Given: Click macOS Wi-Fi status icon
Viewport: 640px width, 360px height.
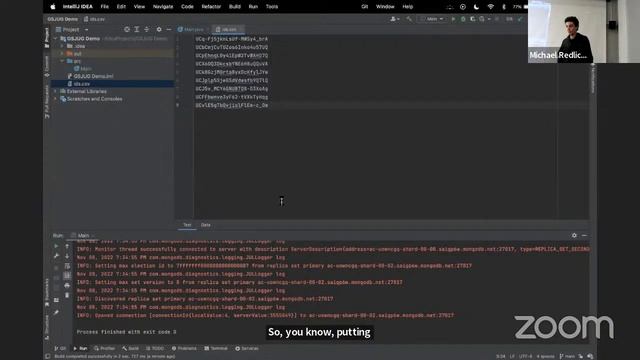Looking at the screenshot, I should (491, 7).
